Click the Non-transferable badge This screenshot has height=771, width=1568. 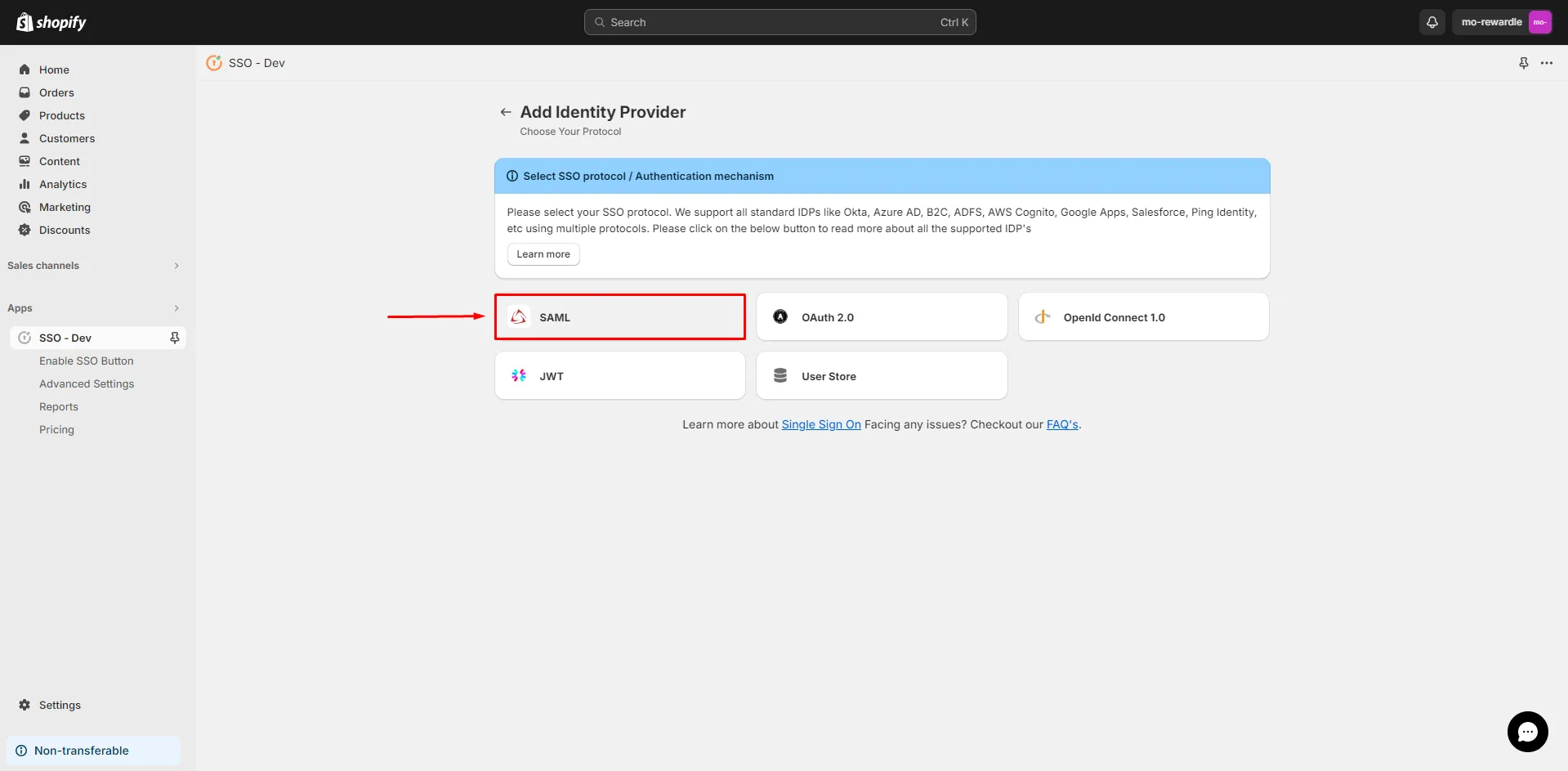pos(93,751)
